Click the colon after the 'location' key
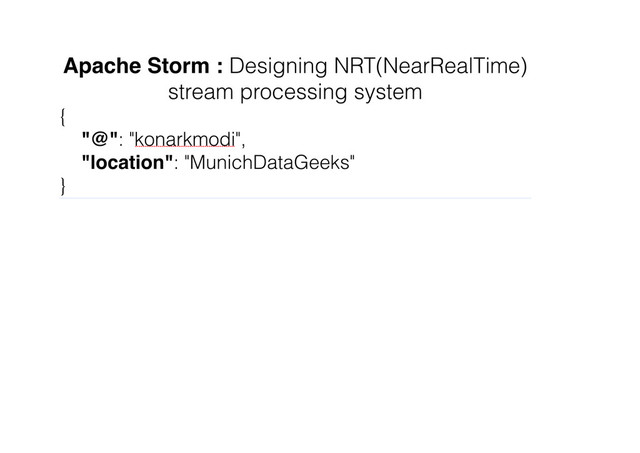This screenshot has width=640, height=453. click(x=176, y=165)
